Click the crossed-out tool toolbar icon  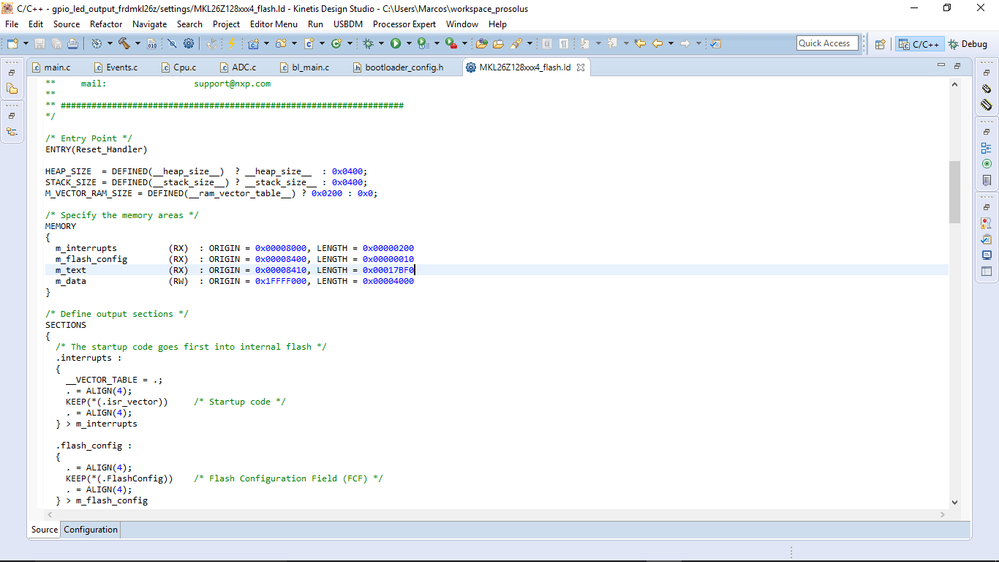[172, 43]
